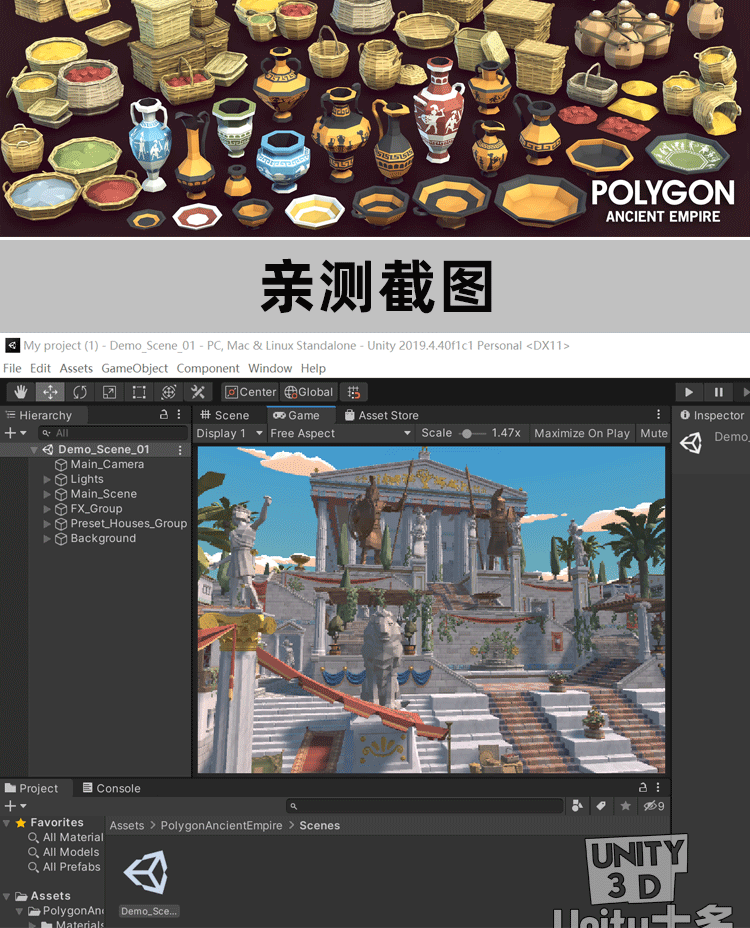Open the Display 1 dropdown
The width and height of the screenshot is (750, 928).
(230, 433)
